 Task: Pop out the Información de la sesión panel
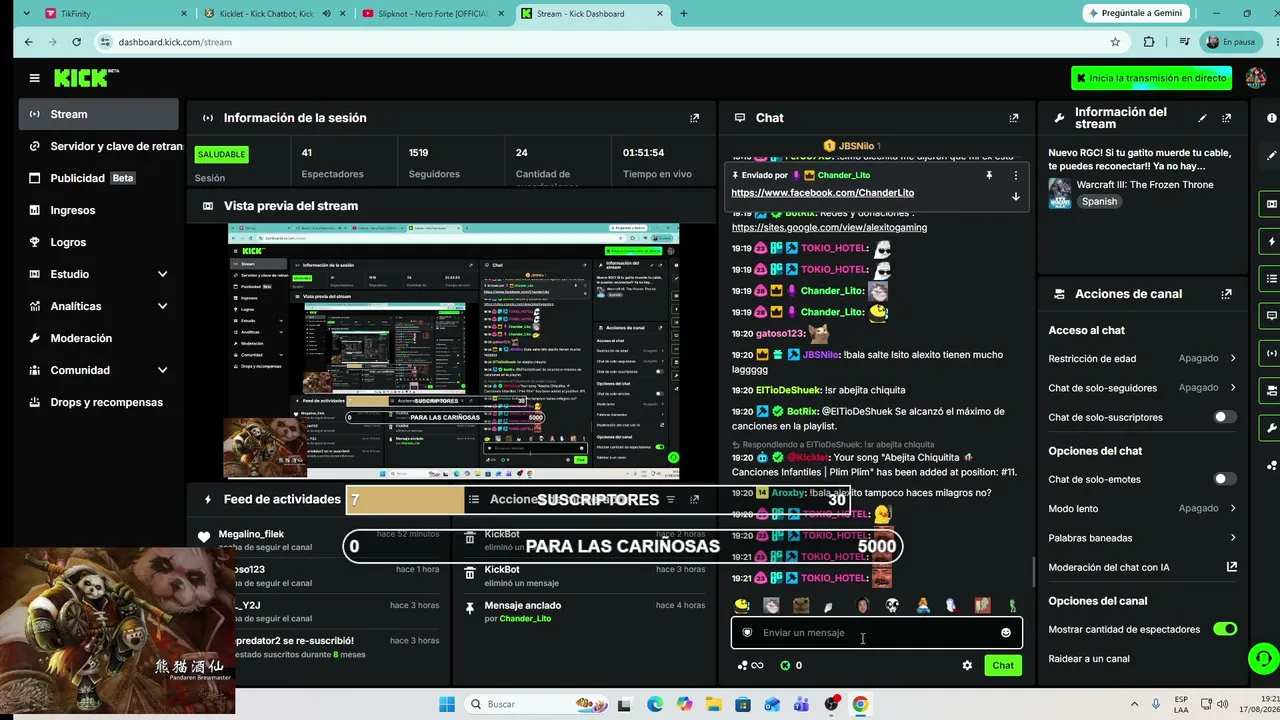pos(695,118)
